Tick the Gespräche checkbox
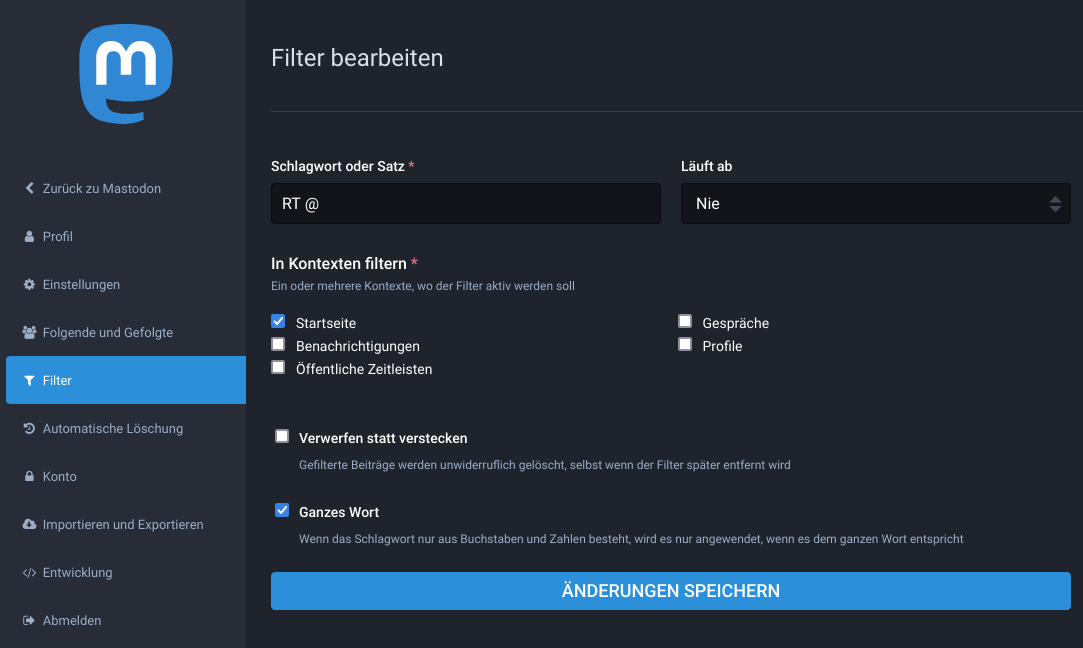This screenshot has height=648, width=1083. click(685, 321)
